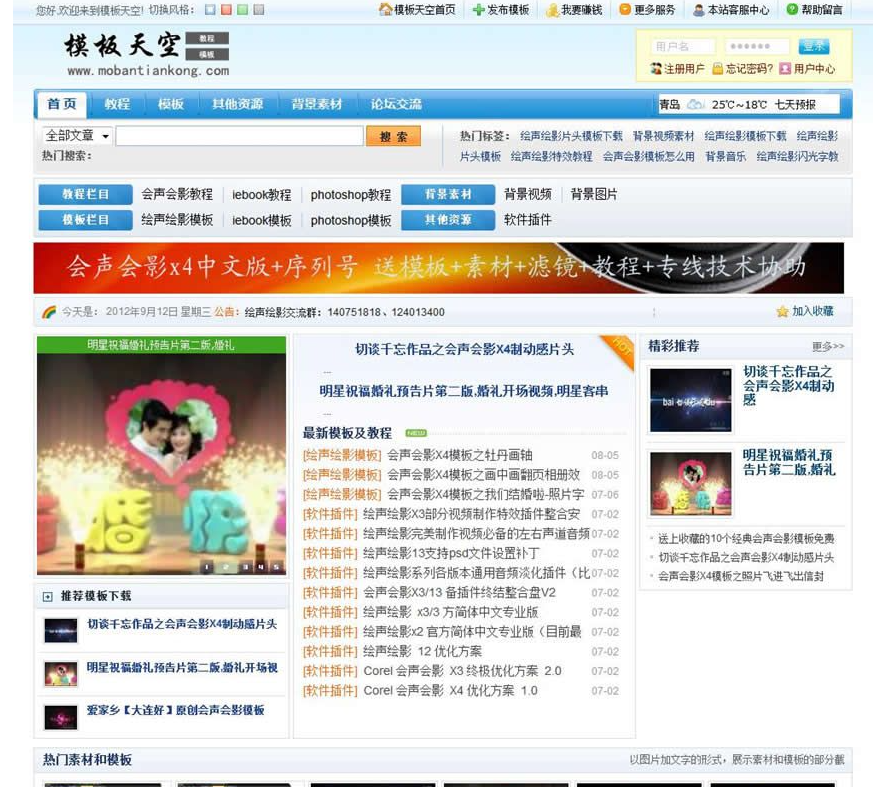Open hot tag 绘声绘影特效教程
880x787 pixels.
552,157
